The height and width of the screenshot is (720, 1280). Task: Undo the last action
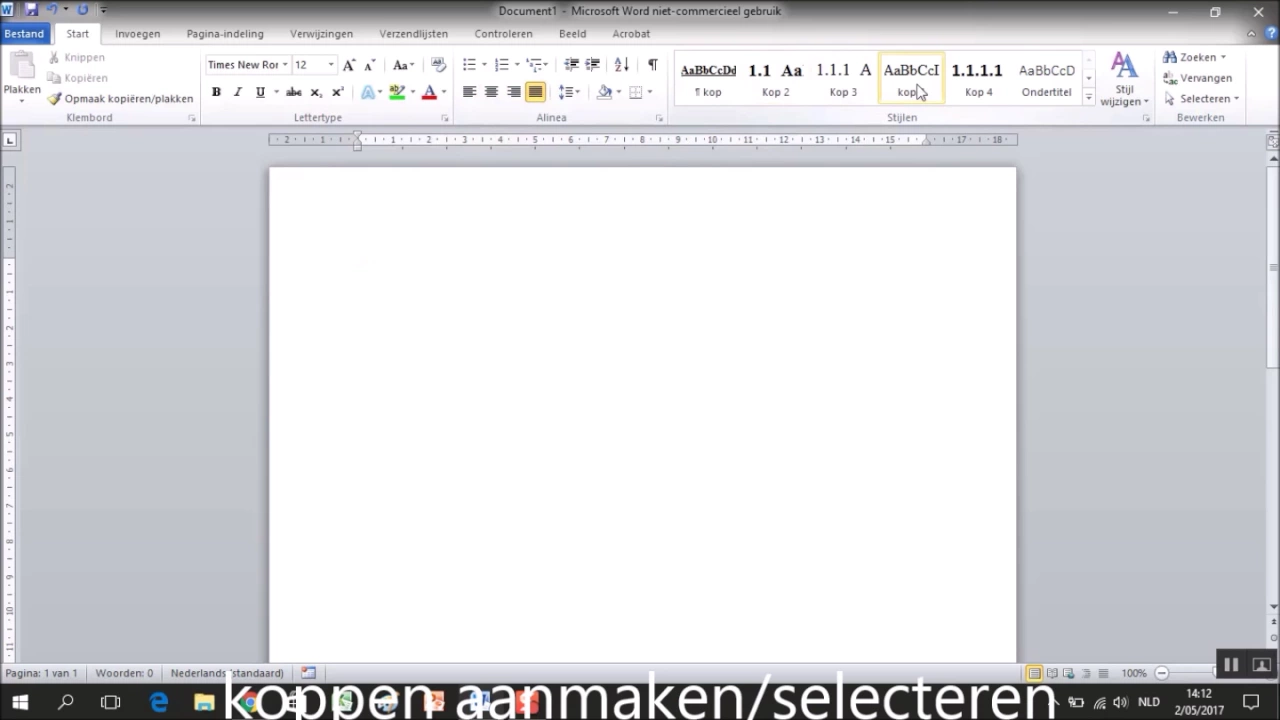click(x=52, y=10)
